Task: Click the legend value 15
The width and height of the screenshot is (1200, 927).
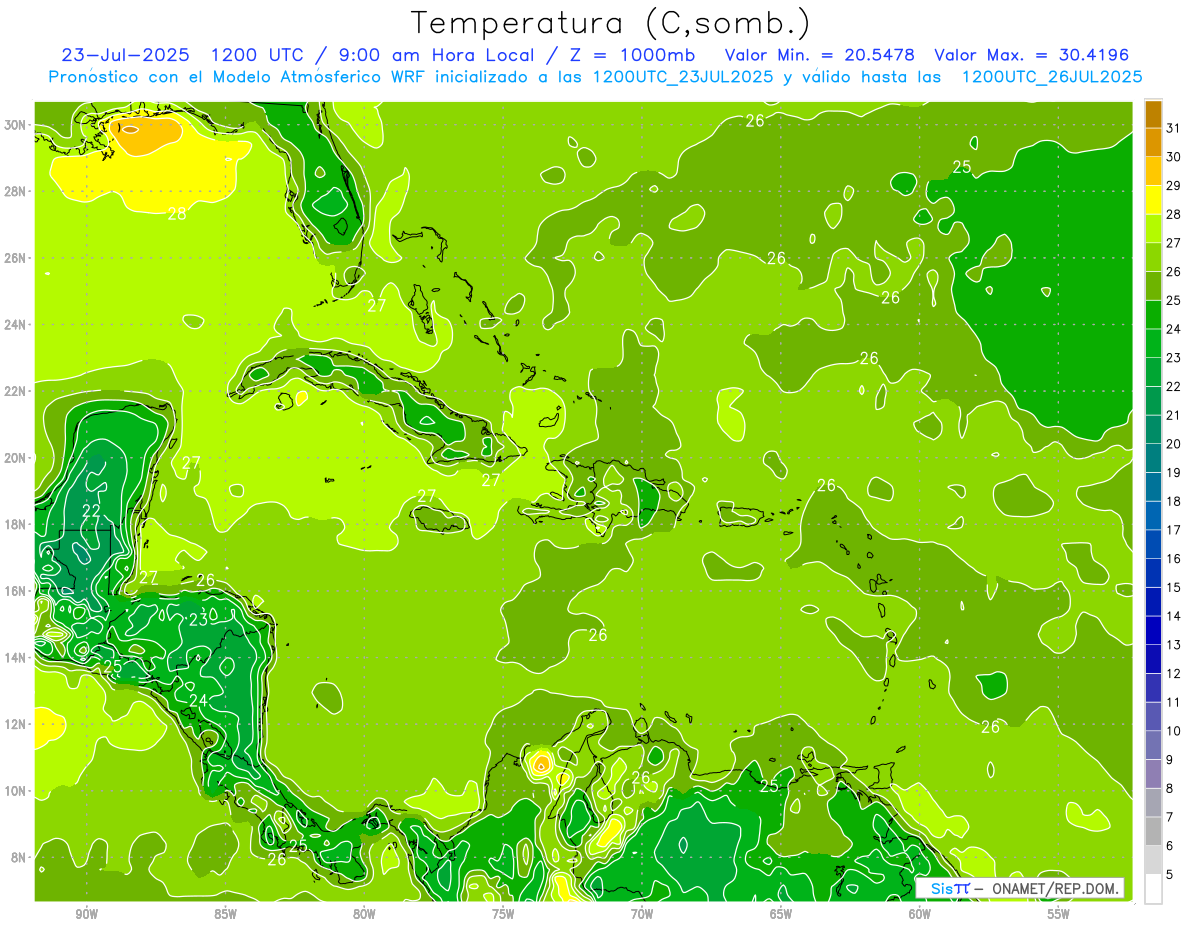Action: tap(1174, 588)
